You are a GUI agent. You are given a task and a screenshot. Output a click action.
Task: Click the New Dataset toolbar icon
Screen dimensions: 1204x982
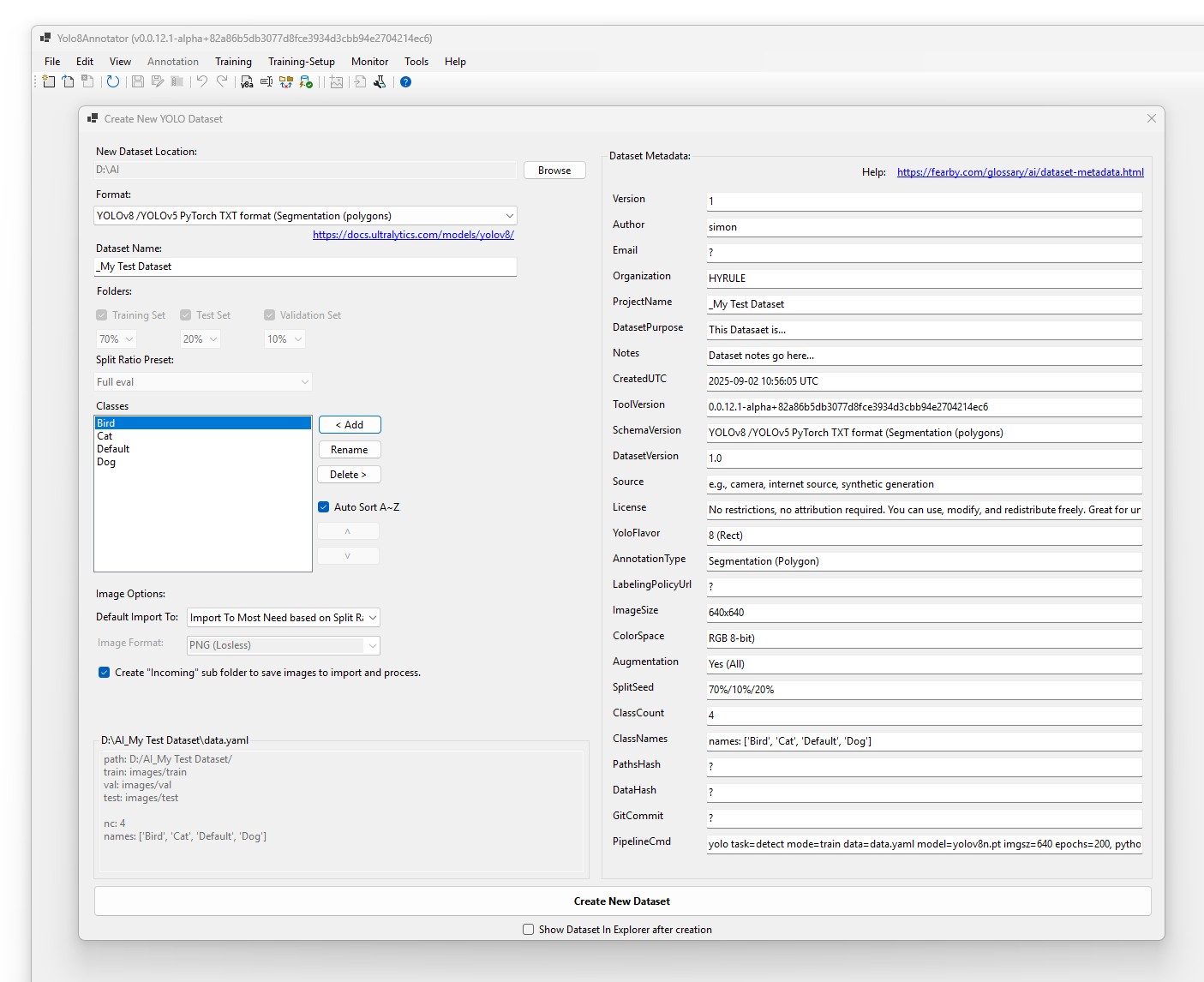pos(49,81)
